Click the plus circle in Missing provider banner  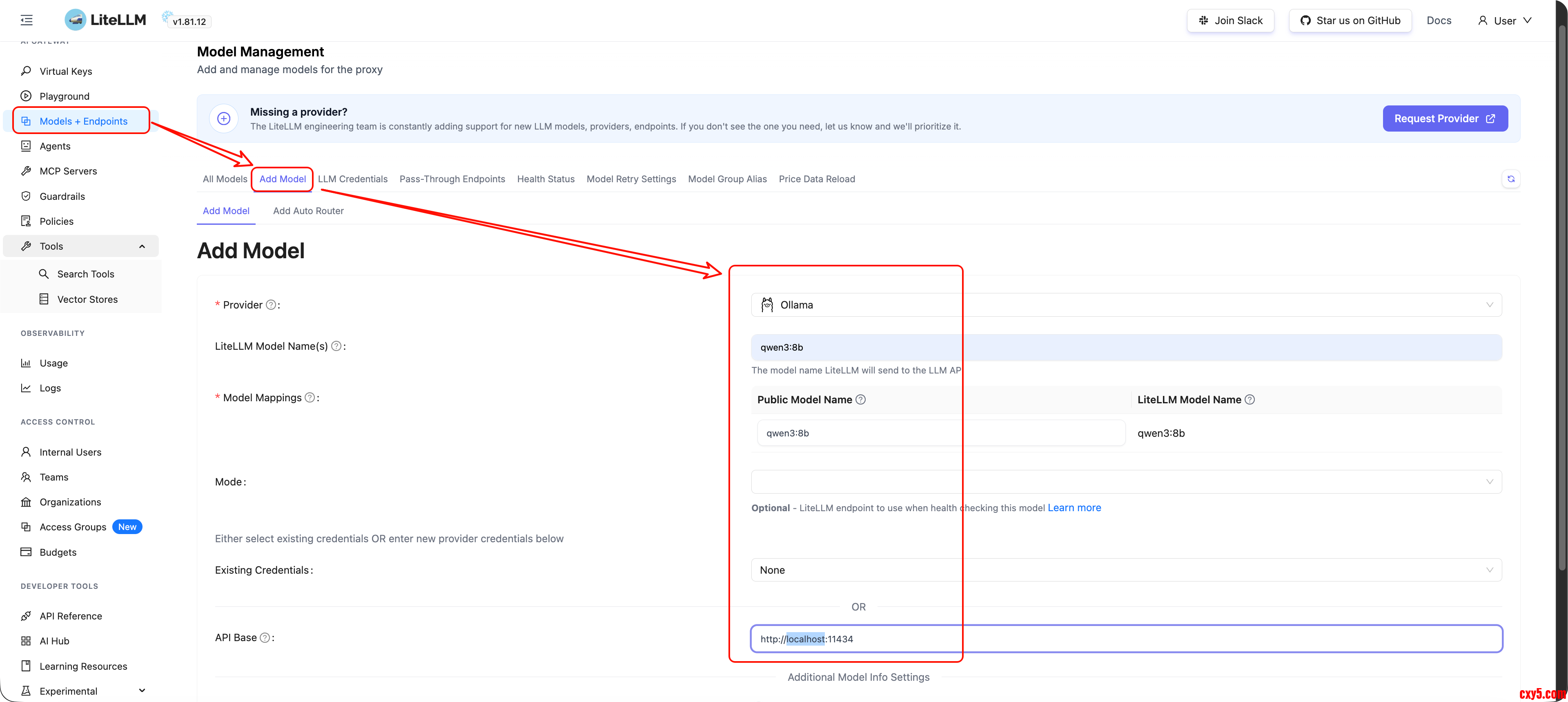coord(224,118)
